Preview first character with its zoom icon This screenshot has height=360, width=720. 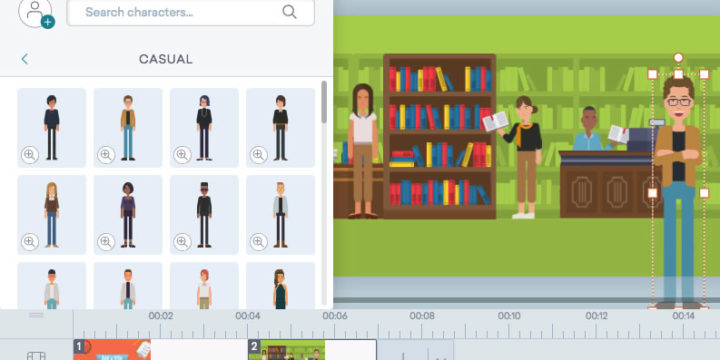coord(30,155)
